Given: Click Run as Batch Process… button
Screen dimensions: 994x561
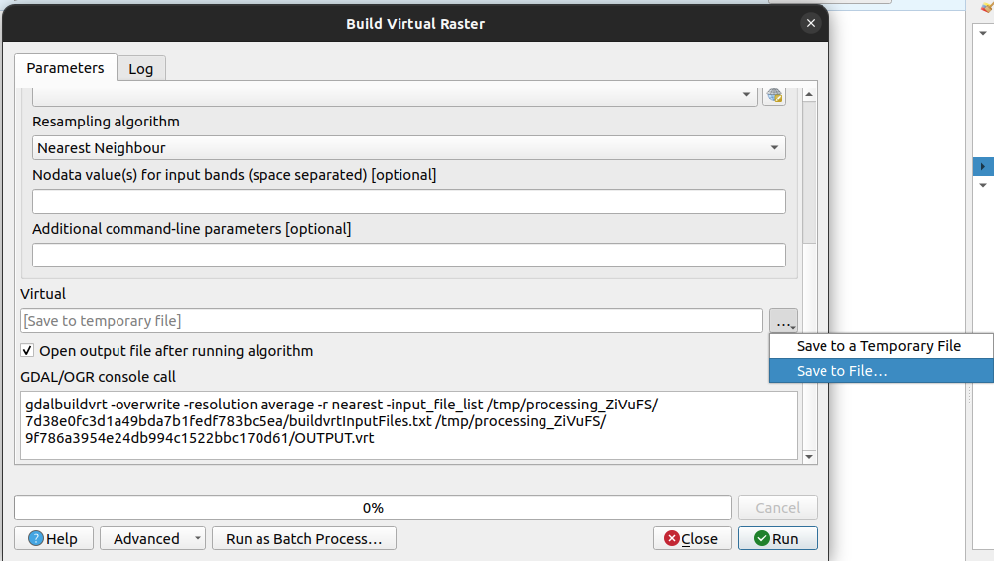Looking at the screenshot, I should tap(304, 538).
